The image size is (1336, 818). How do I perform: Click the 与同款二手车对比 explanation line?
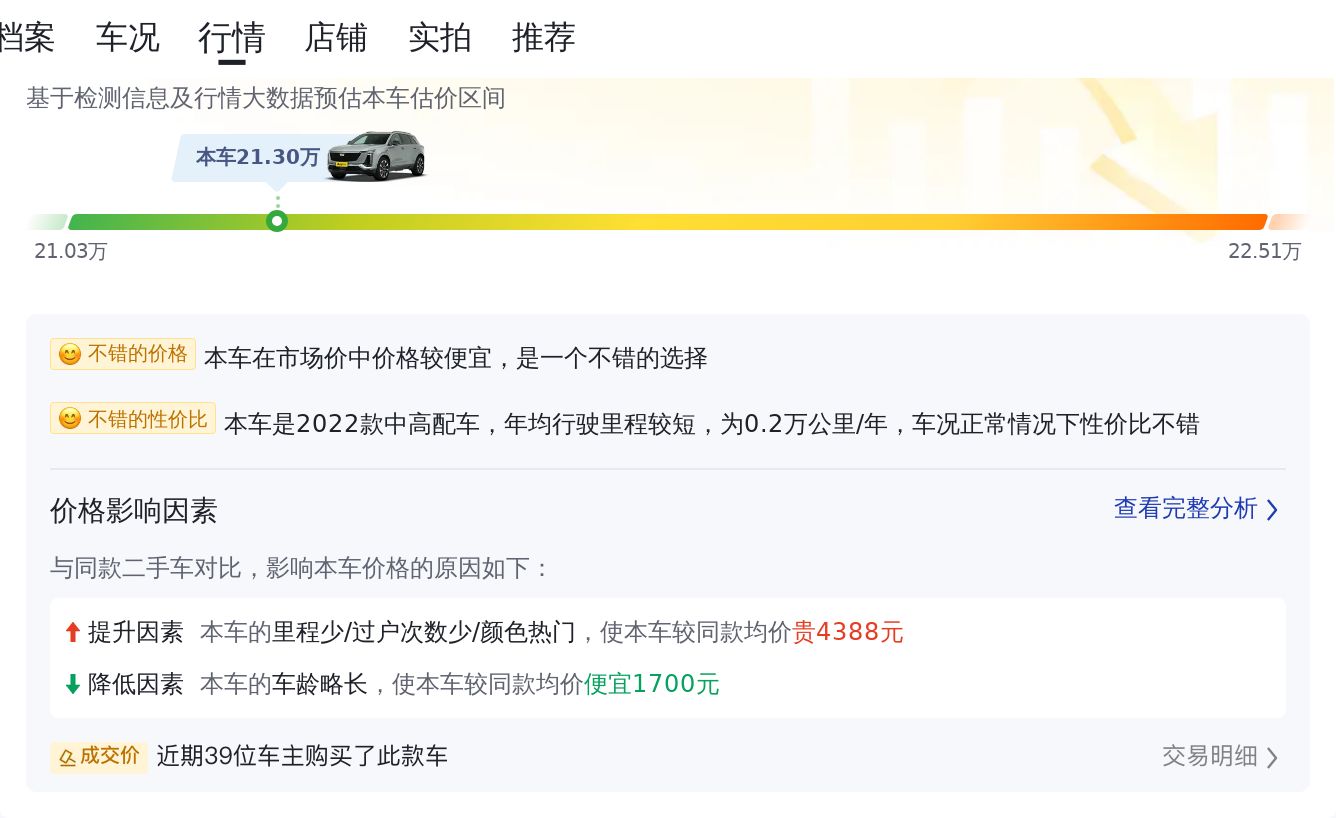pos(301,568)
